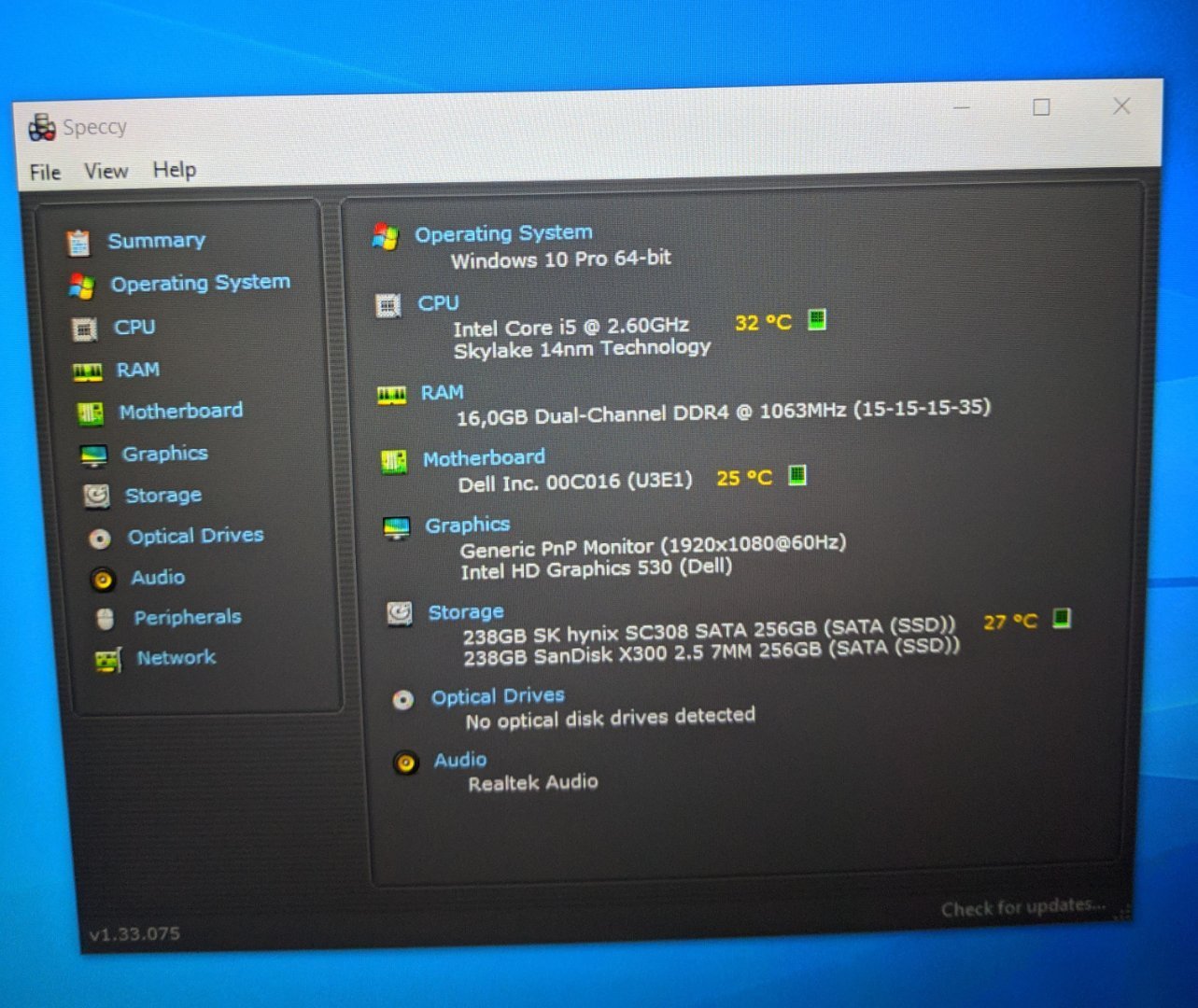Click Windows flag icon beside Operating System heading
Viewport: 1198px width, 1008px height.
[386, 236]
